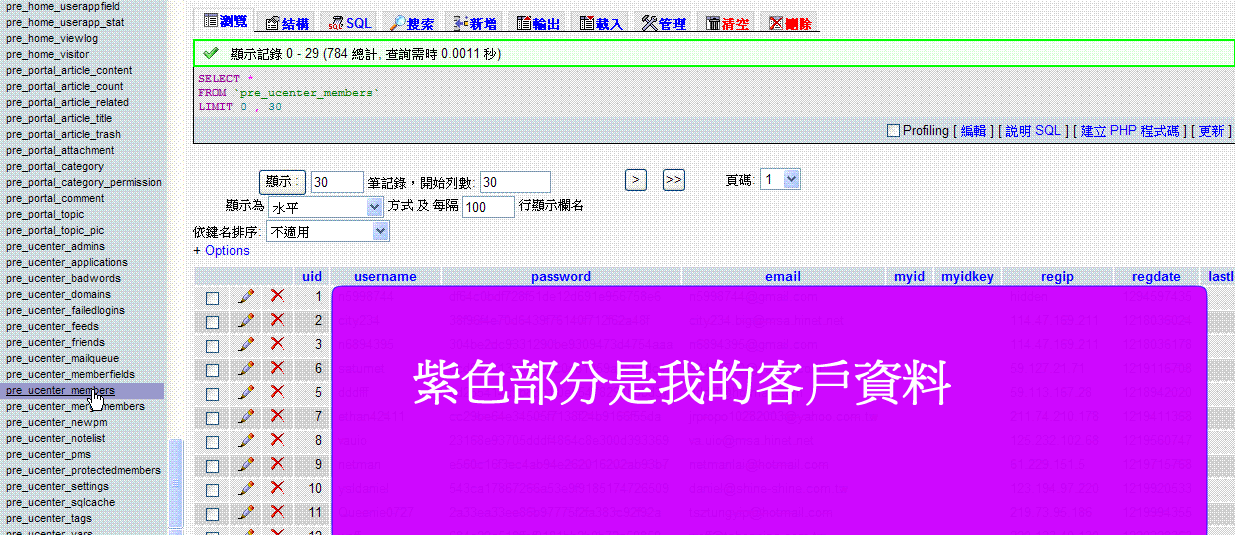Image resolution: width=1235 pixels, height=535 pixels.
Task: Go to the 搜索 tab
Action: click(x=411, y=23)
